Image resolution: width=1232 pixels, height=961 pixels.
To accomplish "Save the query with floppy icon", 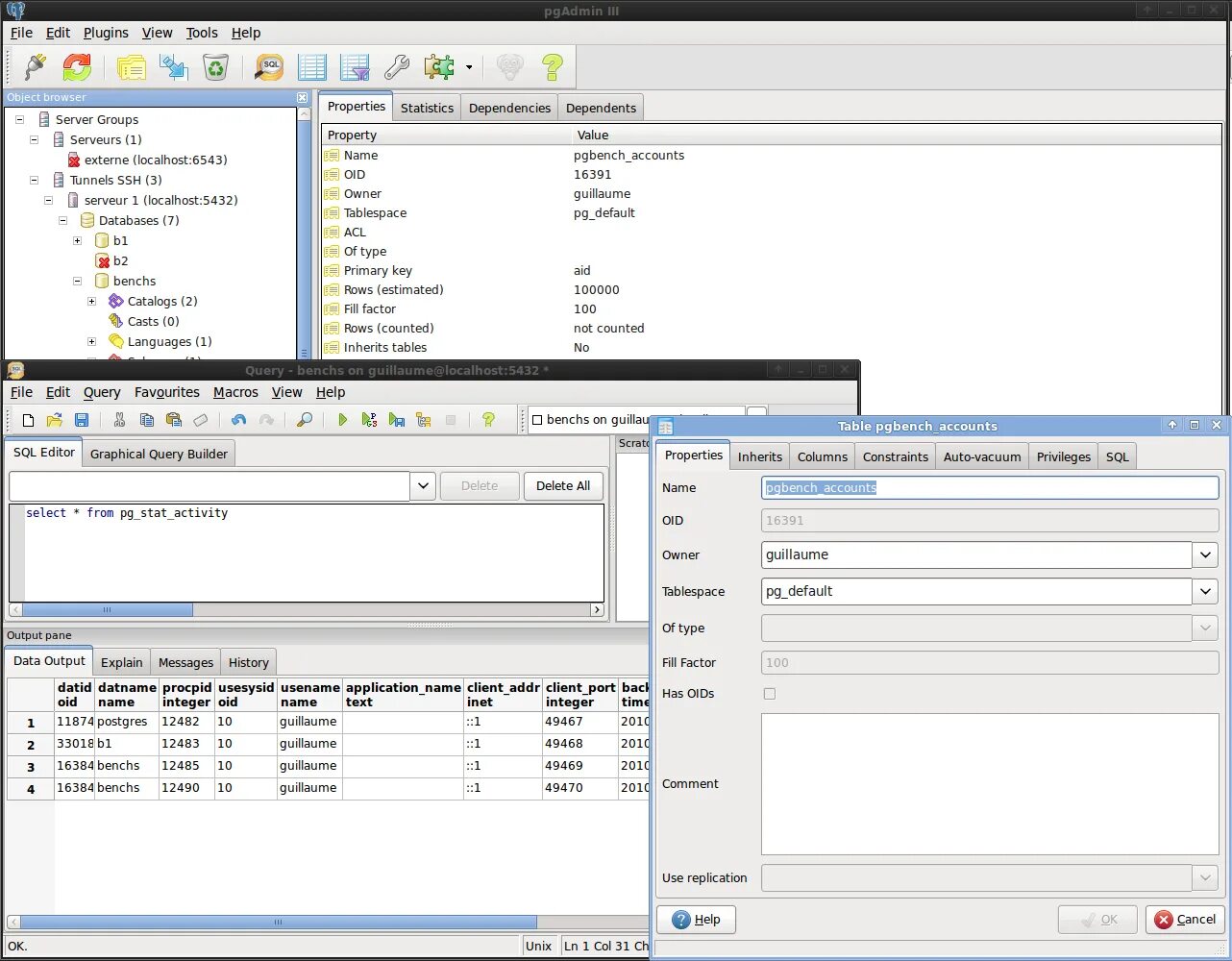I will coord(82,420).
